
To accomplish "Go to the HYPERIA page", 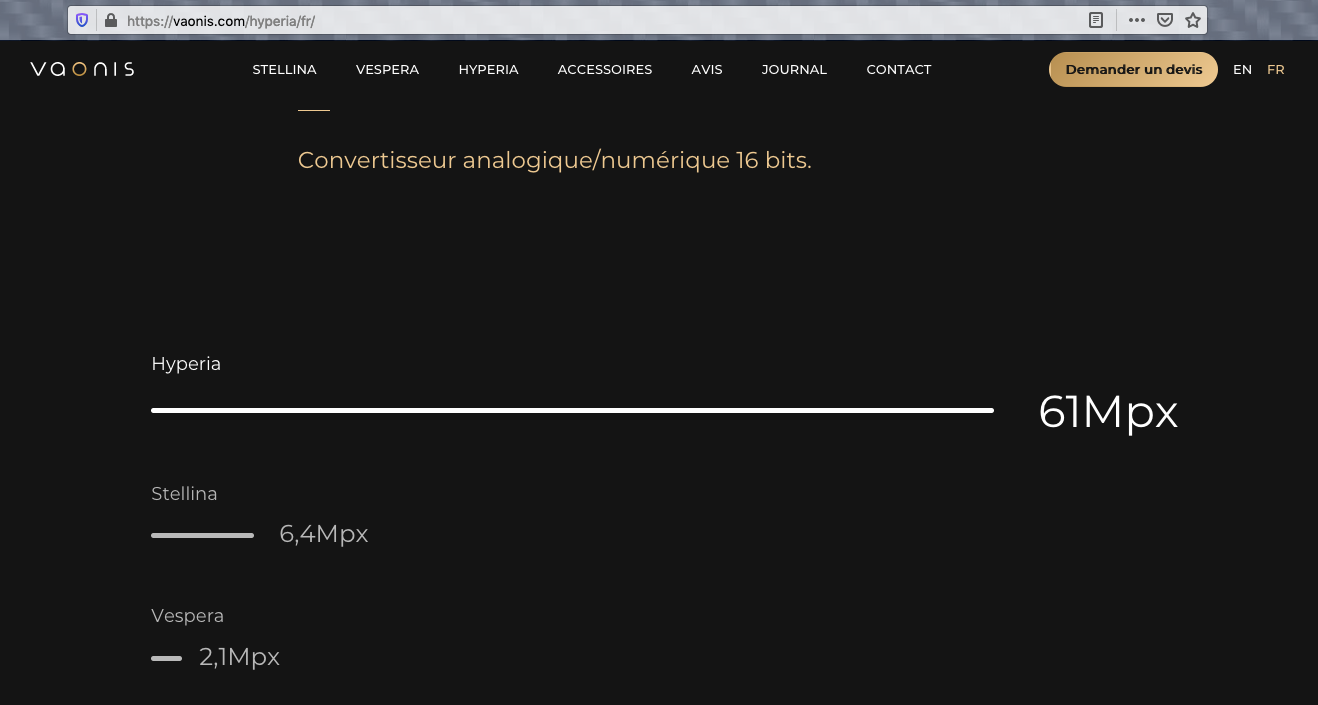I will (x=488, y=70).
